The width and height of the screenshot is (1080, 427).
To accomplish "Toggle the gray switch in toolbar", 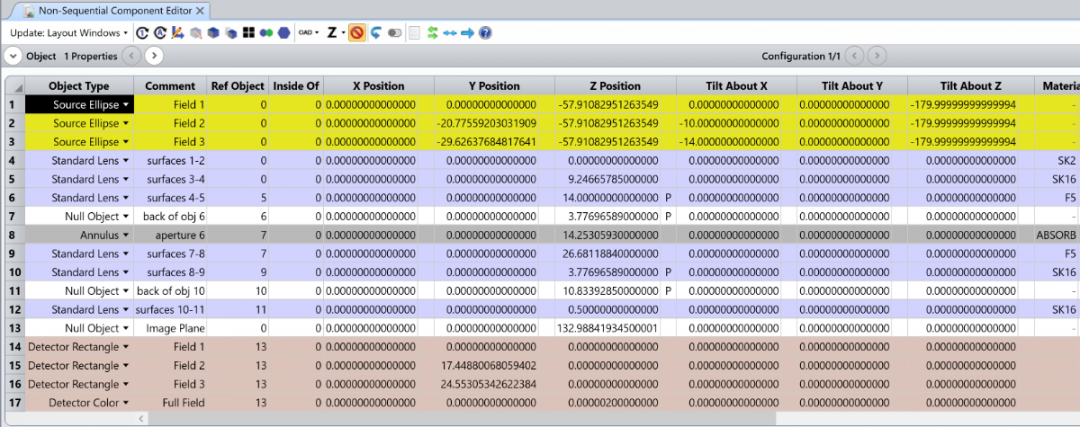I will [395, 32].
